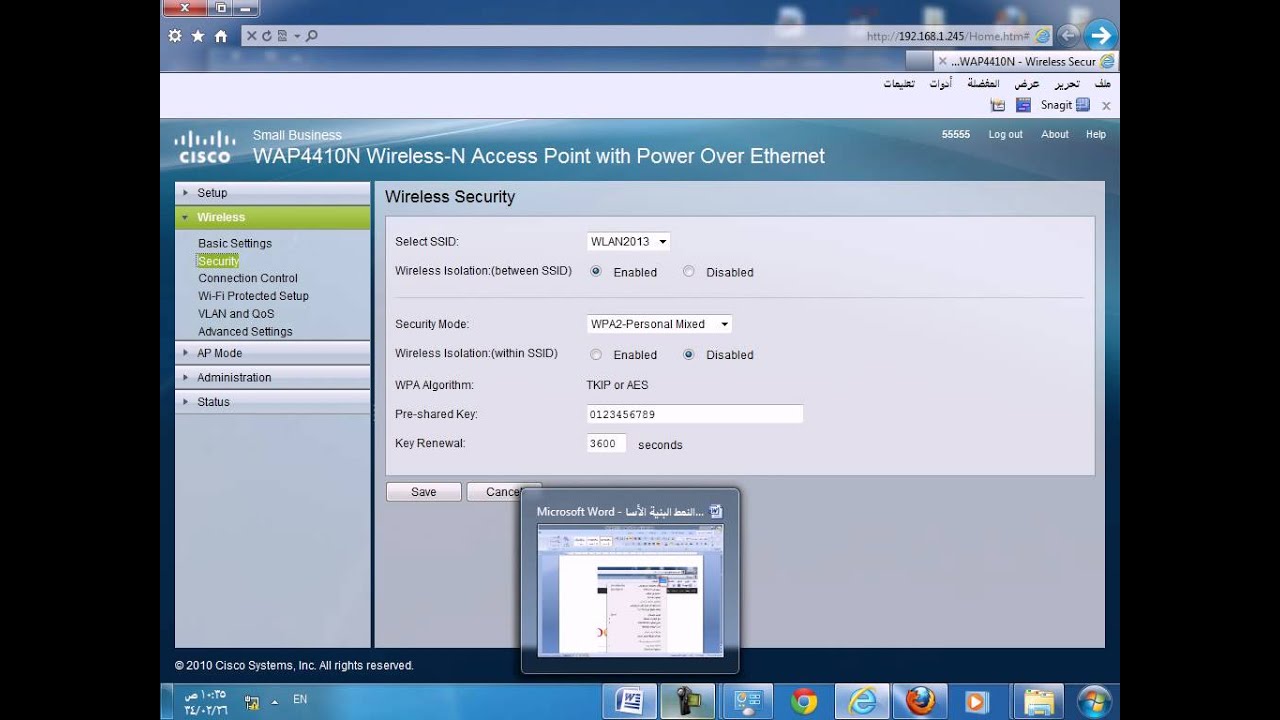This screenshot has width=1280, height=720.
Task: Open VLAN and QoS page
Action: pyautogui.click(x=236, y=314)
